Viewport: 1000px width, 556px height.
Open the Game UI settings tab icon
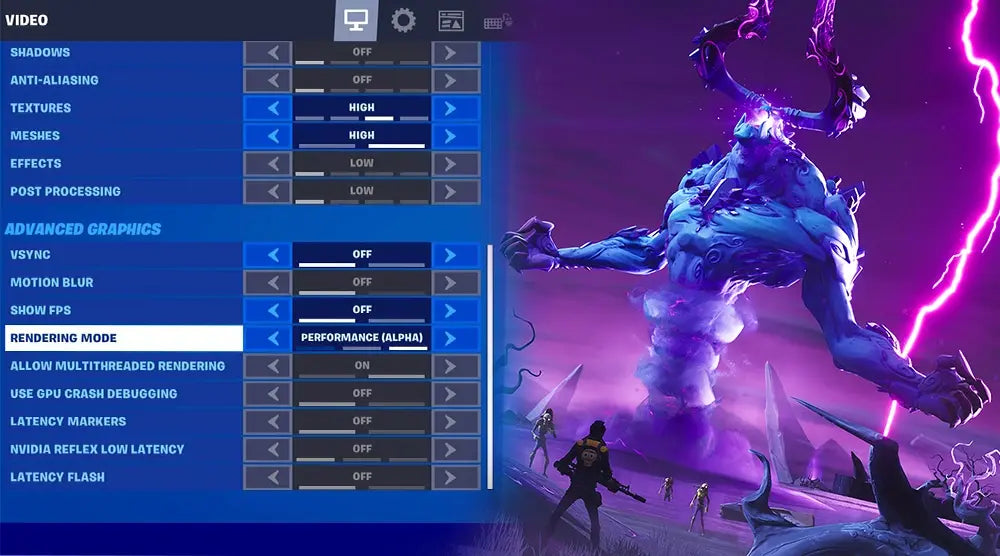point(451,20)
